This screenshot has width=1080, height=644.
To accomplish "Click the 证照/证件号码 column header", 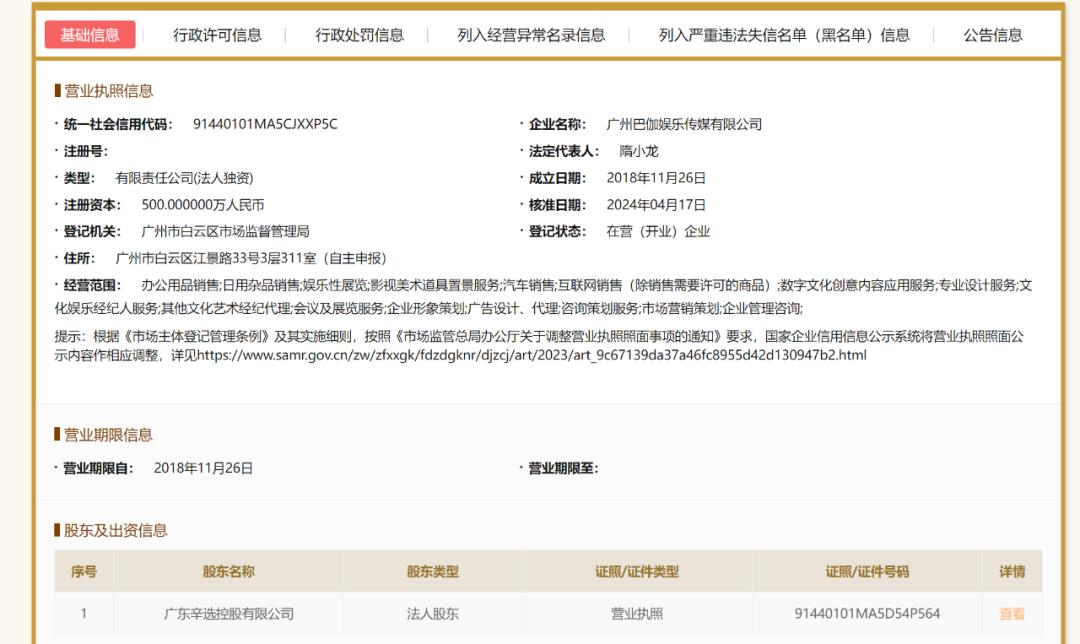I will coord(867,572).
